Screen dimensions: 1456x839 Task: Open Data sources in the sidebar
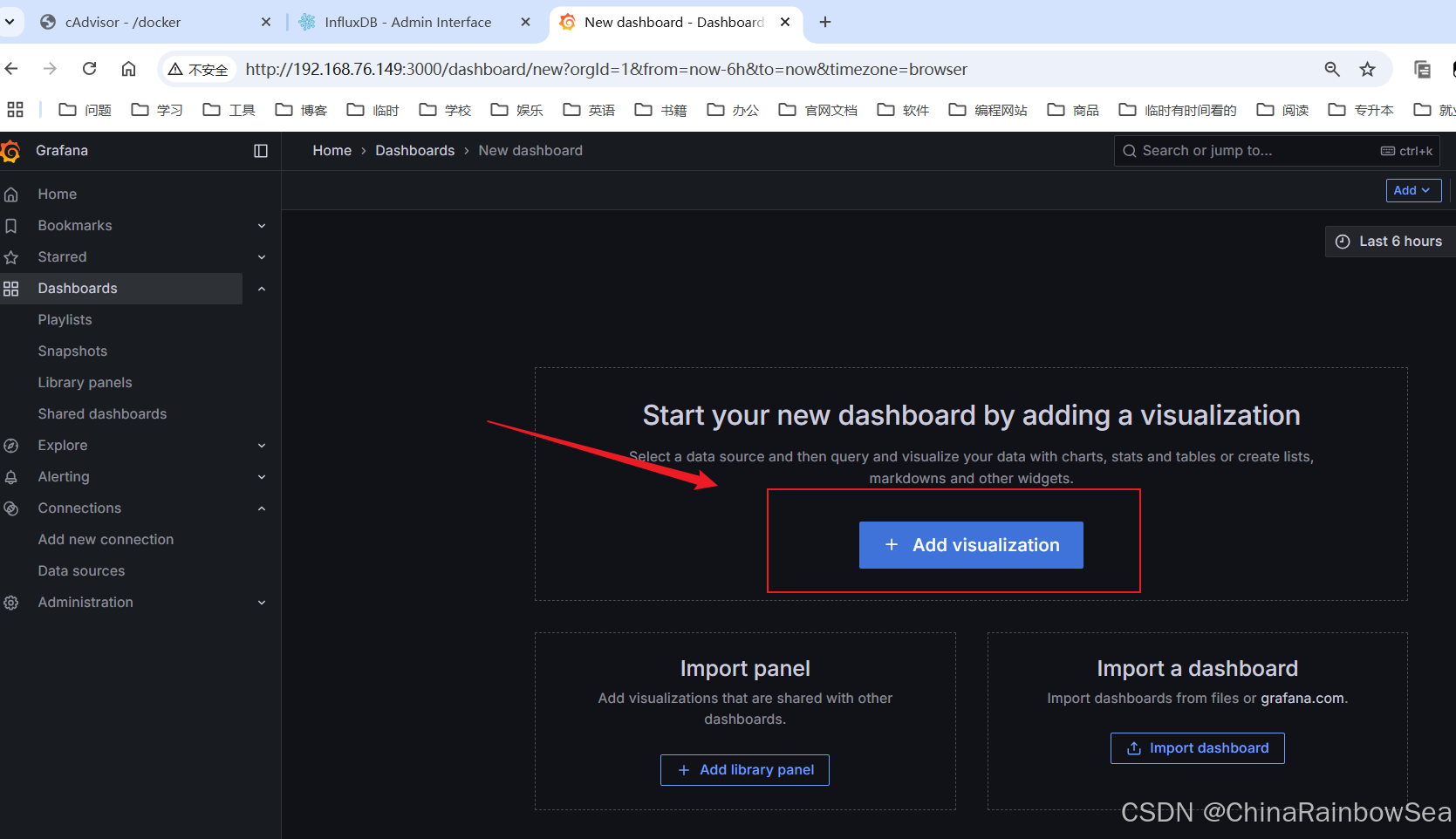(x=81, y=571)
